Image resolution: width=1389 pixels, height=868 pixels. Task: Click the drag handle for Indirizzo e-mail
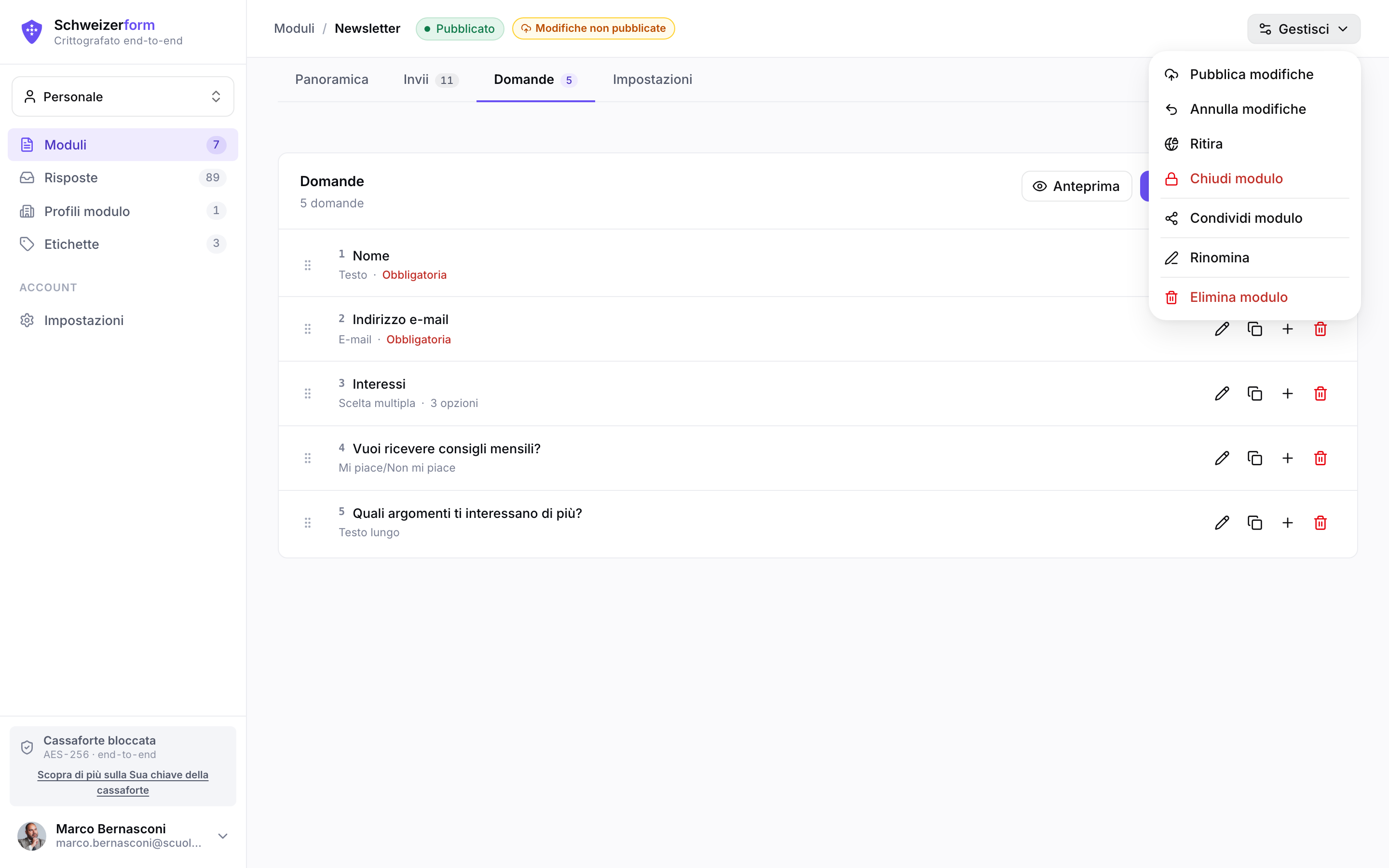click(308, 329)
